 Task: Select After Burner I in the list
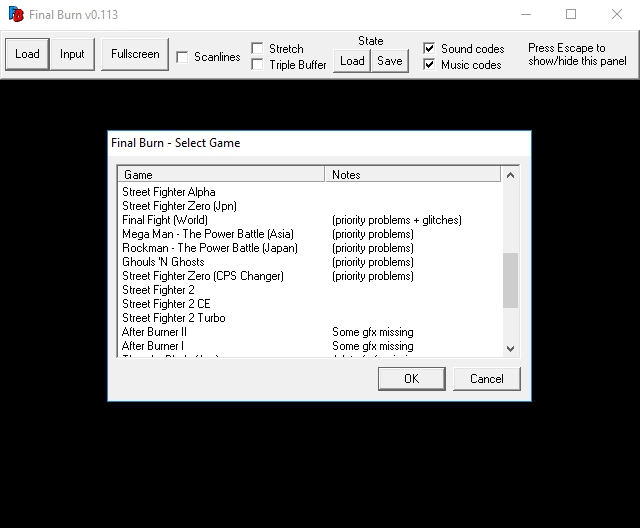click(153, 346)
